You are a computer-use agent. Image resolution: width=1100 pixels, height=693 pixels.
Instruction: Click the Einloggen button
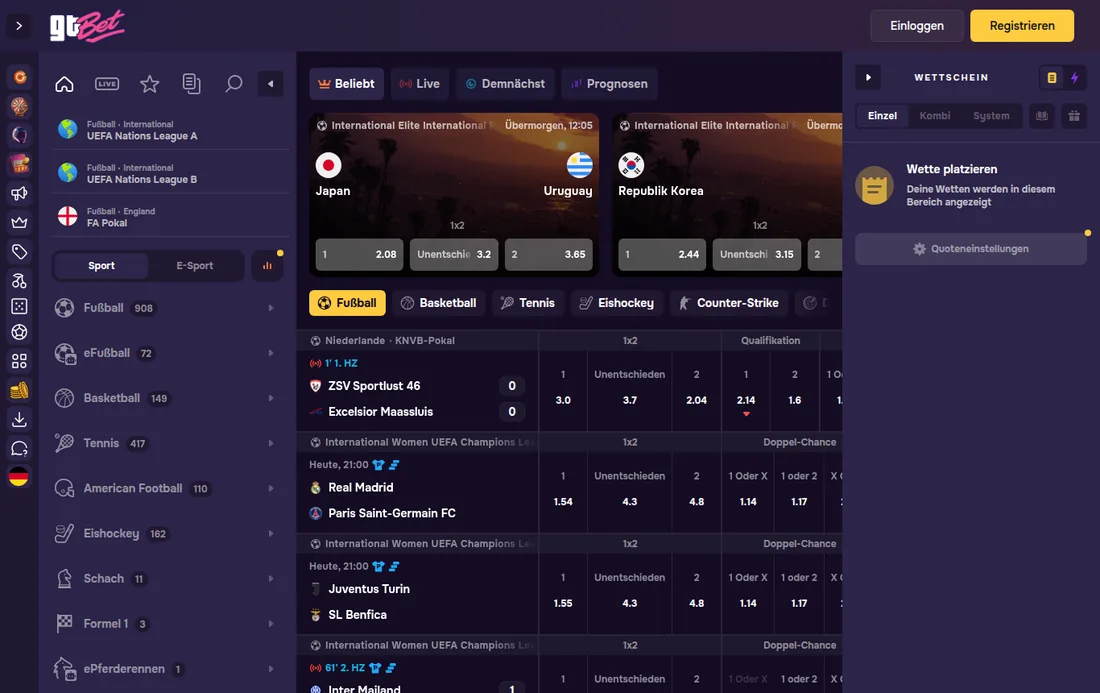click(917, 26)
